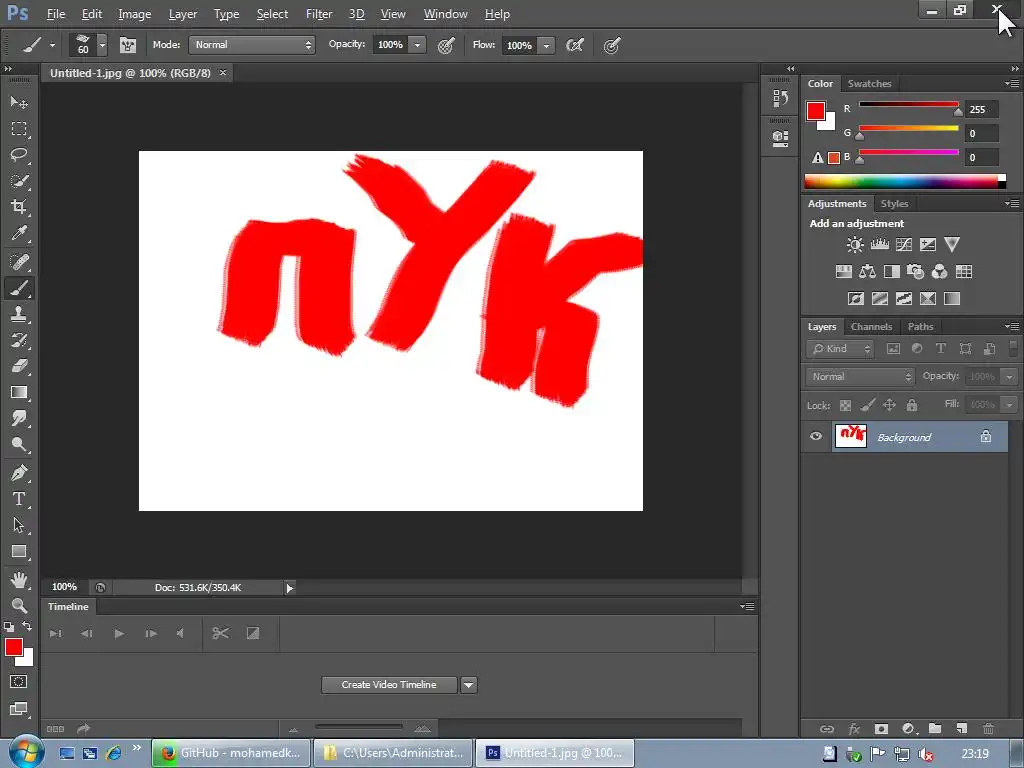Click the R channel slider

click(908, 104)
